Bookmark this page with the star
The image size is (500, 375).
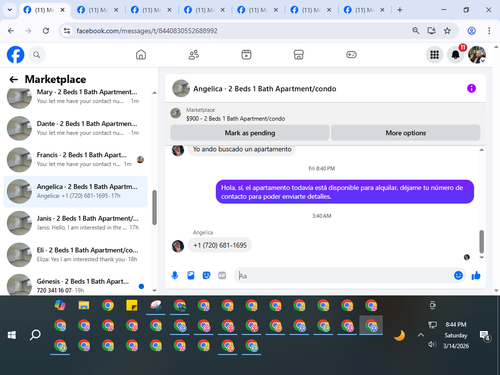pyautogui.click(x=447, y=31)
